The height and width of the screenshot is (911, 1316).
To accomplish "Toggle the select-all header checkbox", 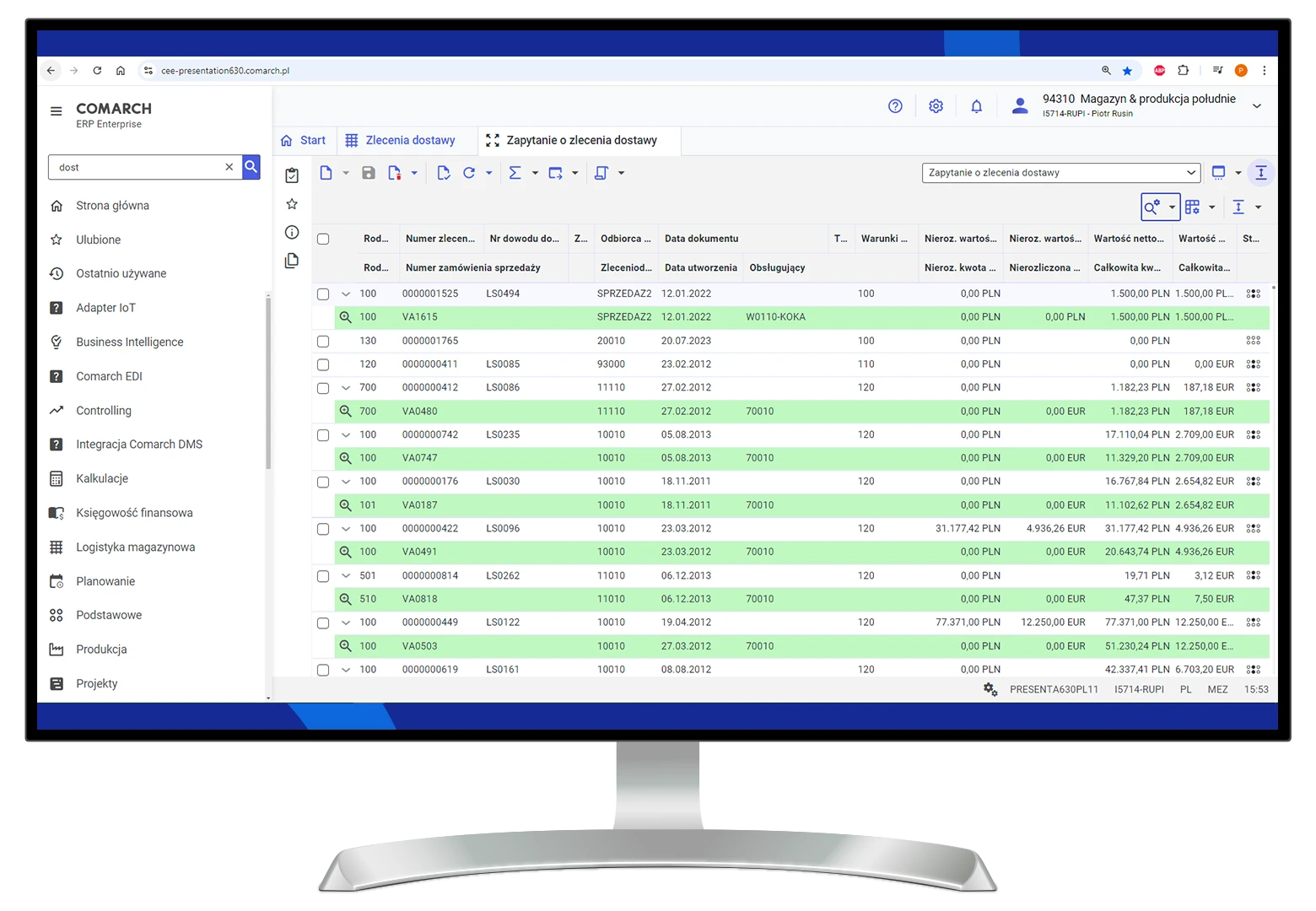I will pyautogui.click(x=323, y=239).
